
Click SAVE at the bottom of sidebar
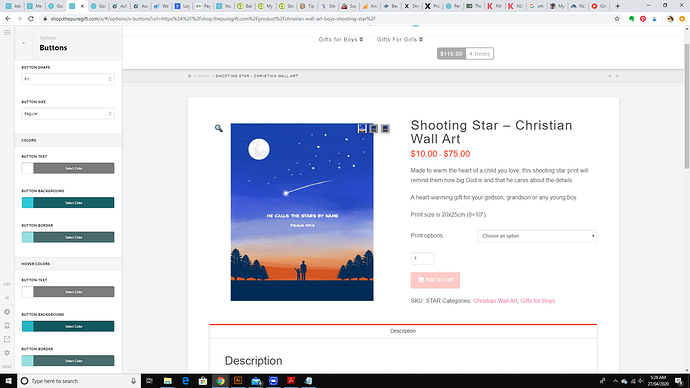(x=7, y=366)
